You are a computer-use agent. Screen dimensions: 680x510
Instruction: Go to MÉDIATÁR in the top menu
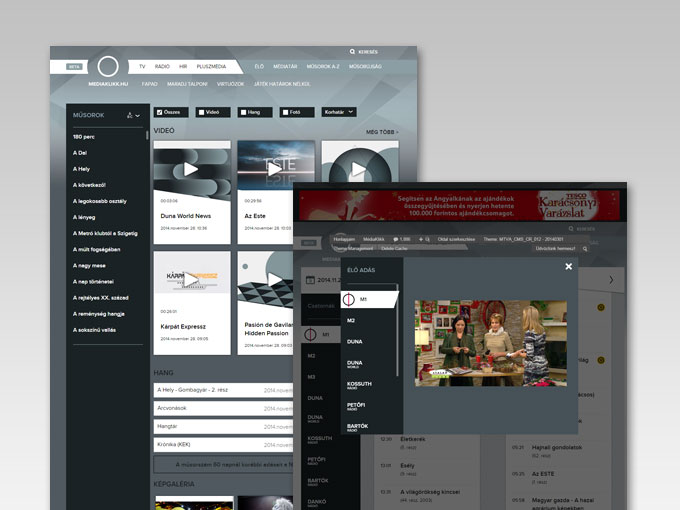[285, 66]
